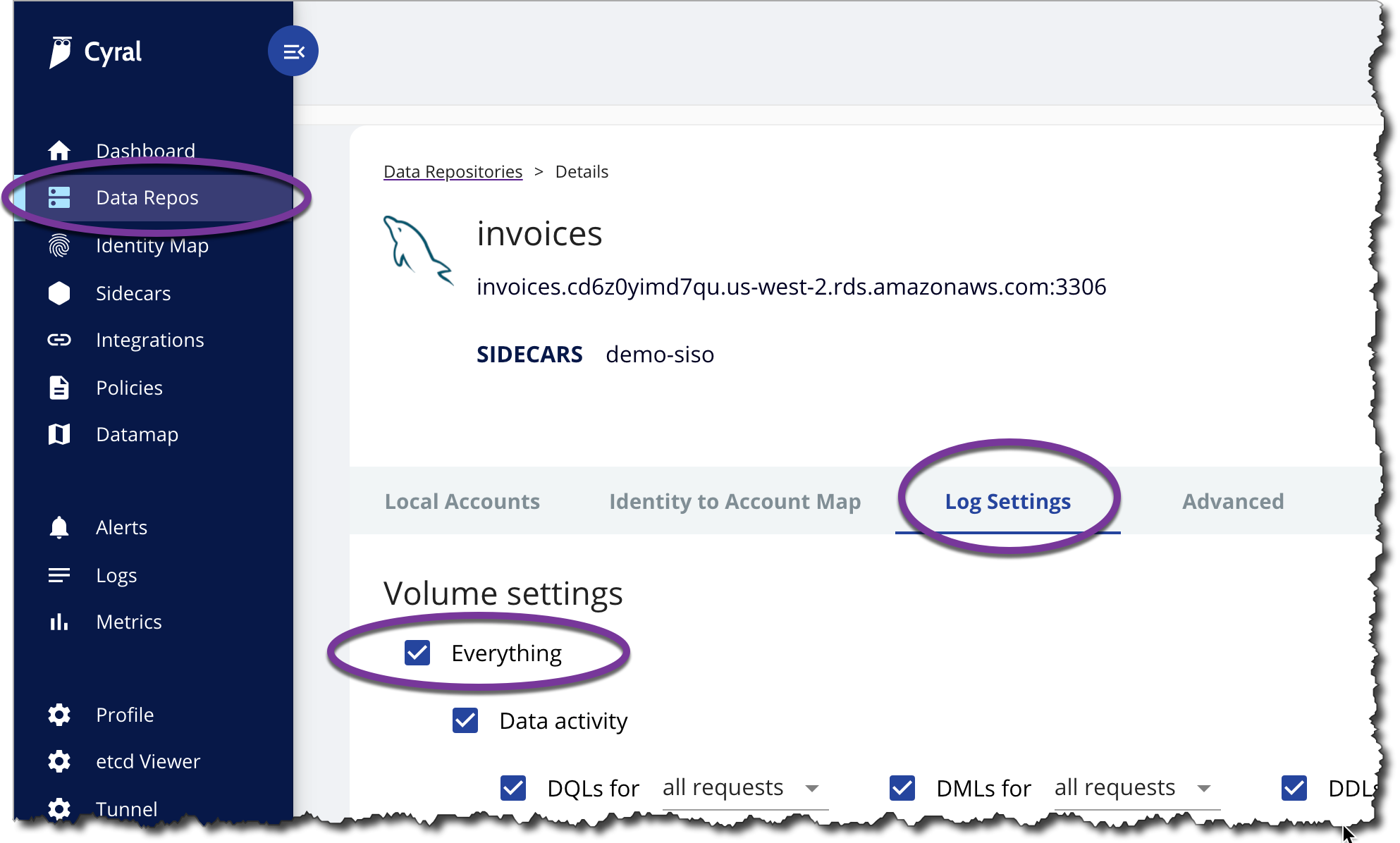
Task: Select the Log Settings tab
Action: tap(1008, 501)
